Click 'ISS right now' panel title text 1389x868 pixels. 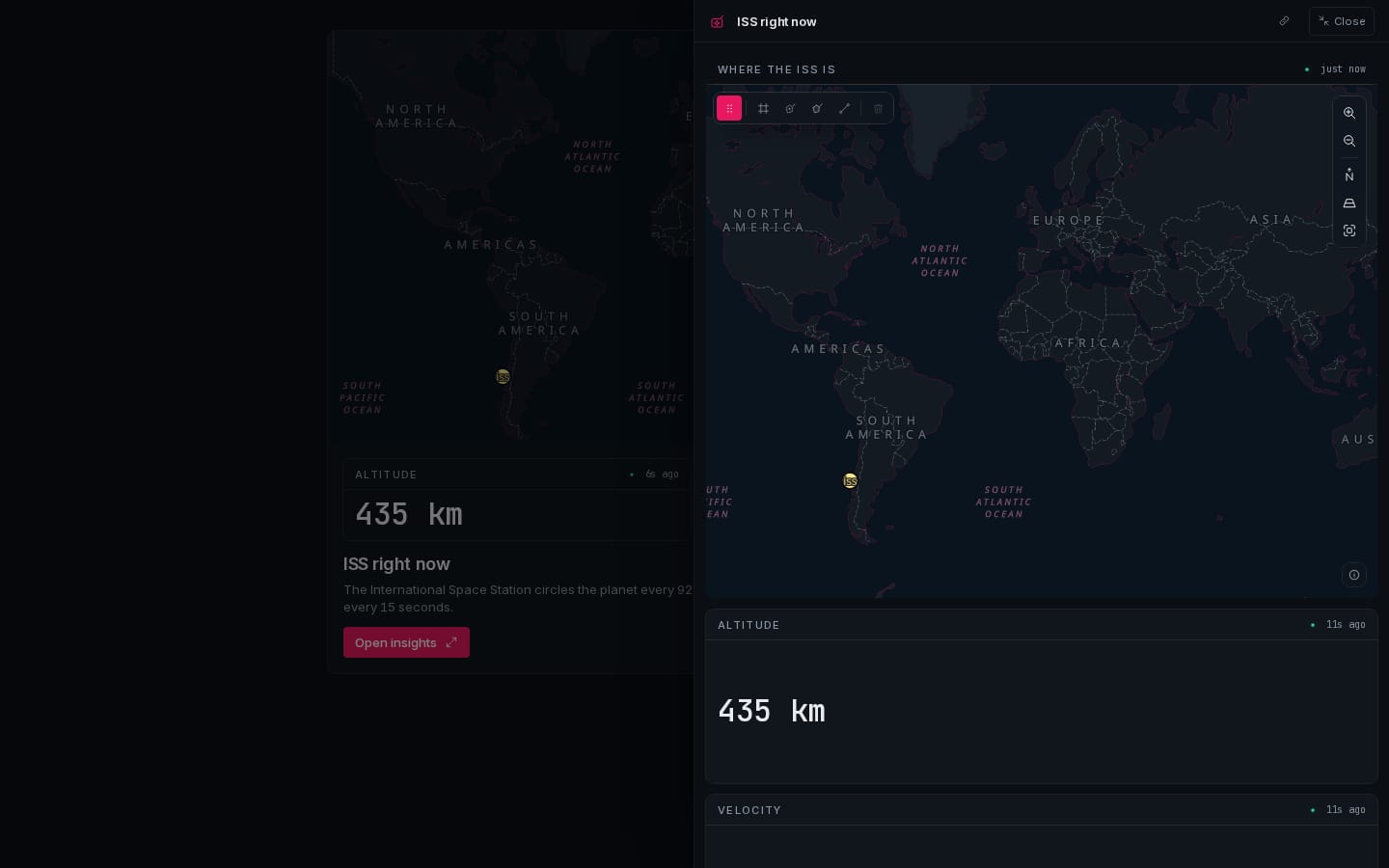tap(776, 21)
